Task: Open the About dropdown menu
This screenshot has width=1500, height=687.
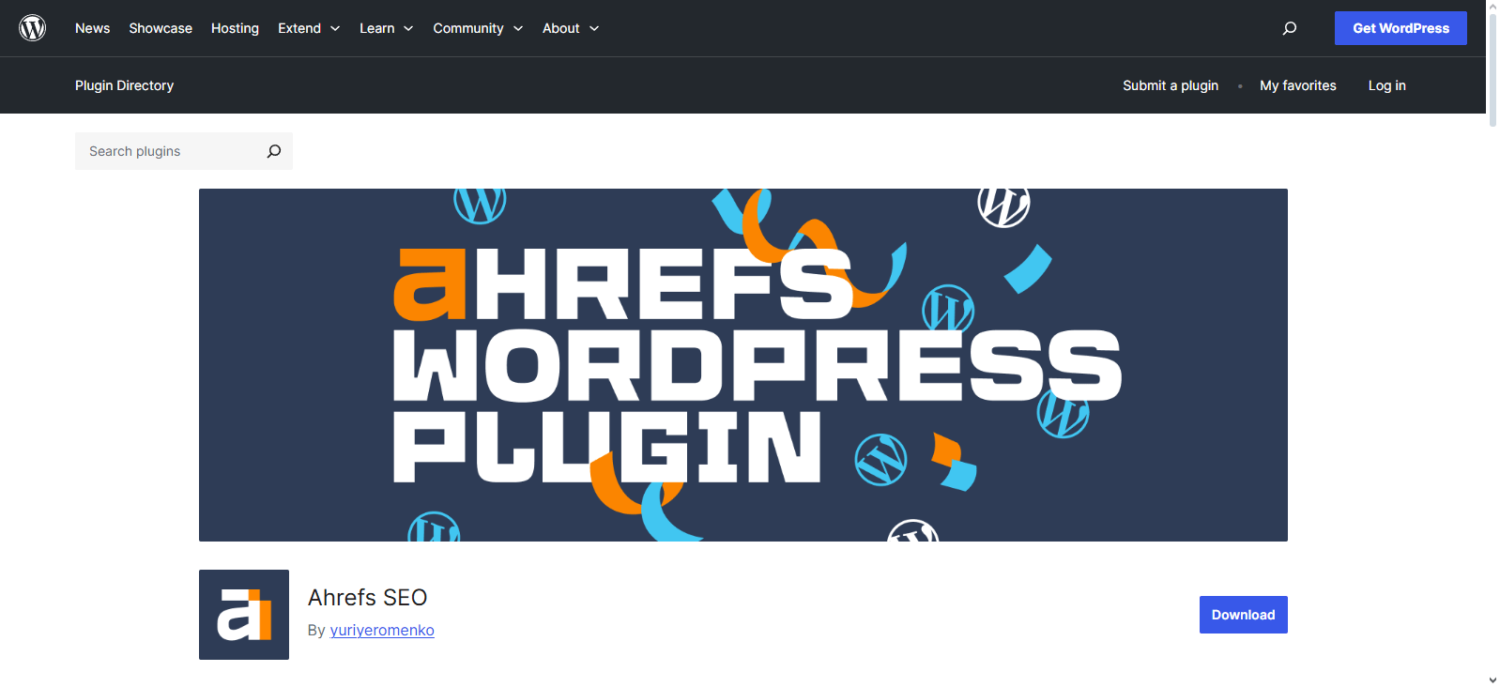Action: tap(570, 28)
